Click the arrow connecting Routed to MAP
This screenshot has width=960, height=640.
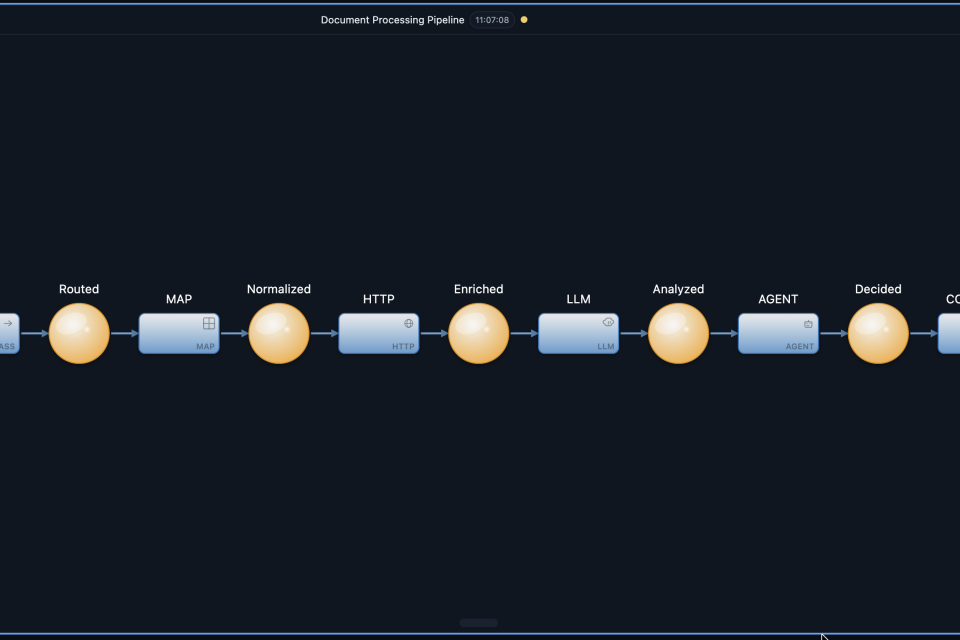pos(124,333)
